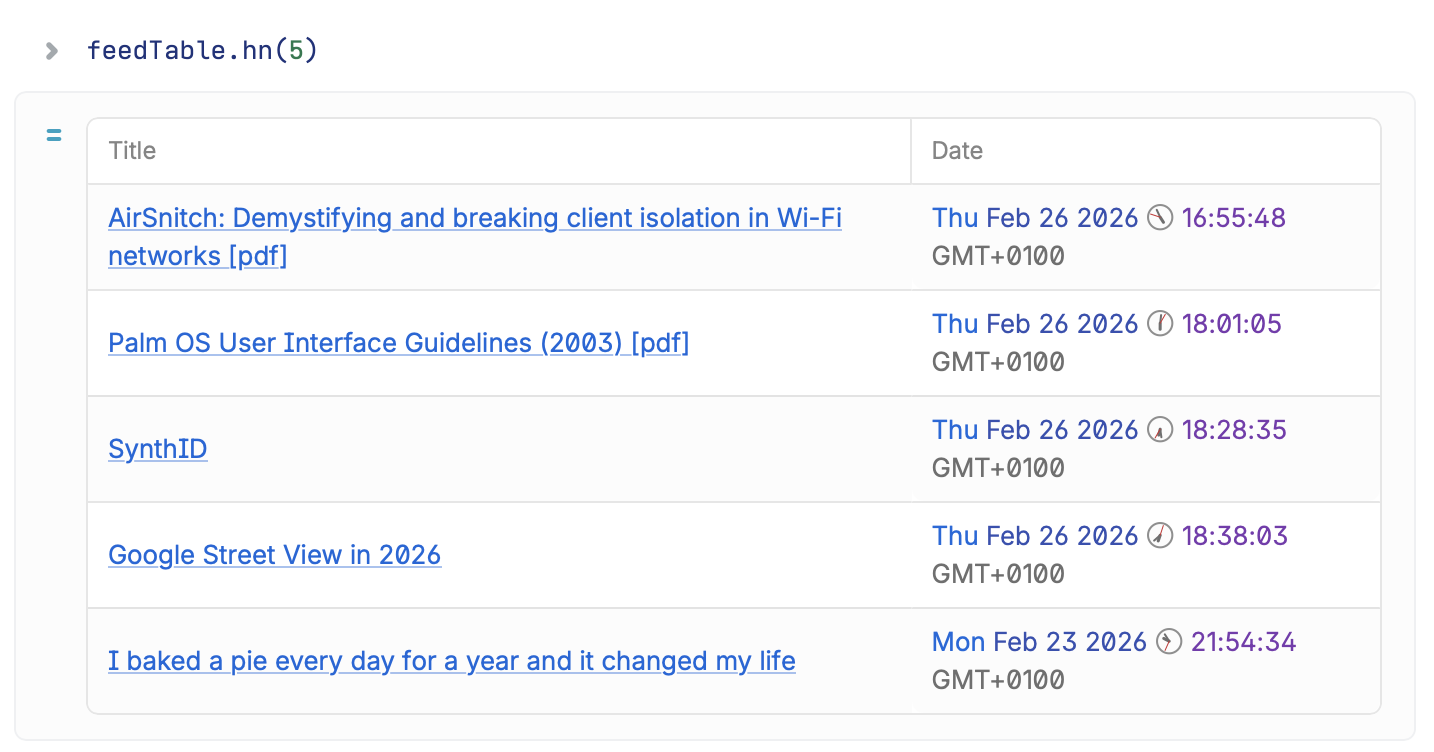Image resolution: width=1434 pixels, height=752 pixels.
Task: Click the Title column header
Action: [131, 150]
